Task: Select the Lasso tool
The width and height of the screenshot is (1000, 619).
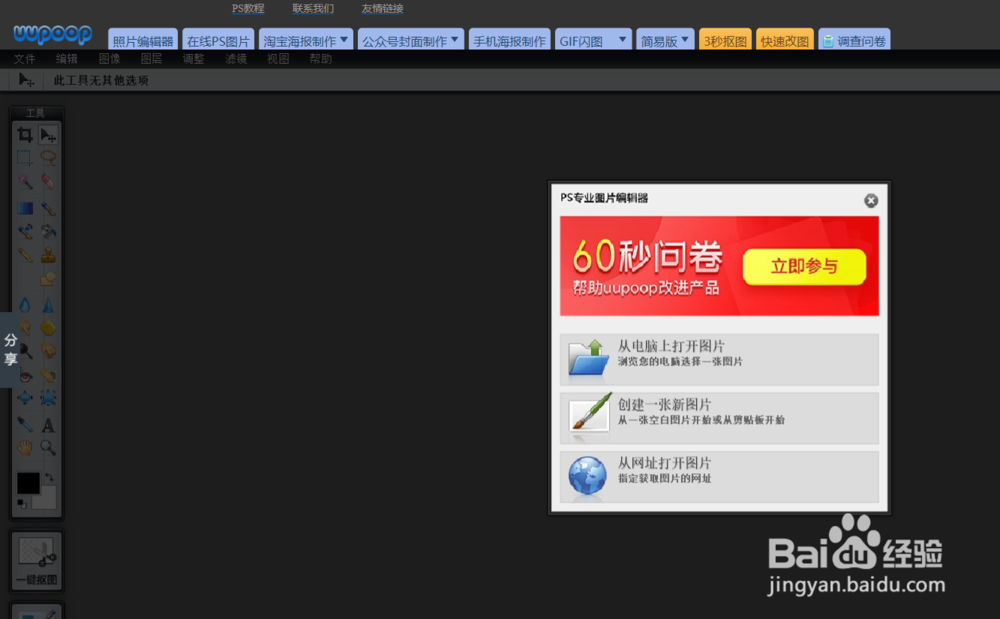Action: [48, 157]
